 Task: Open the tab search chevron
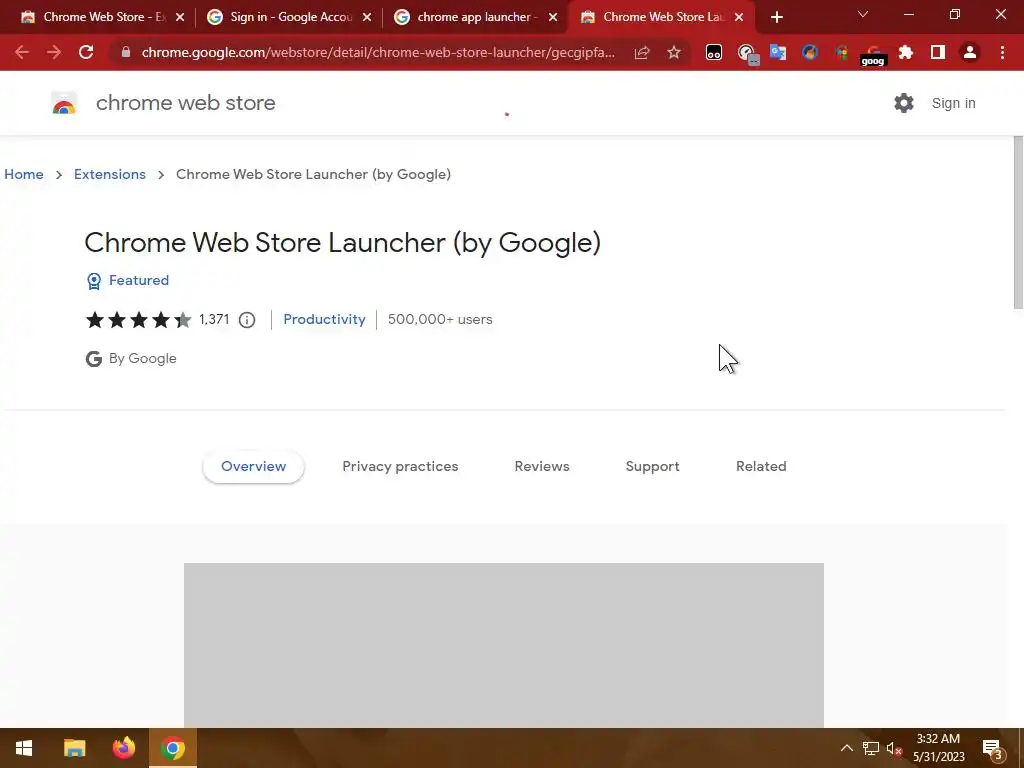click(x=863, y=14)
